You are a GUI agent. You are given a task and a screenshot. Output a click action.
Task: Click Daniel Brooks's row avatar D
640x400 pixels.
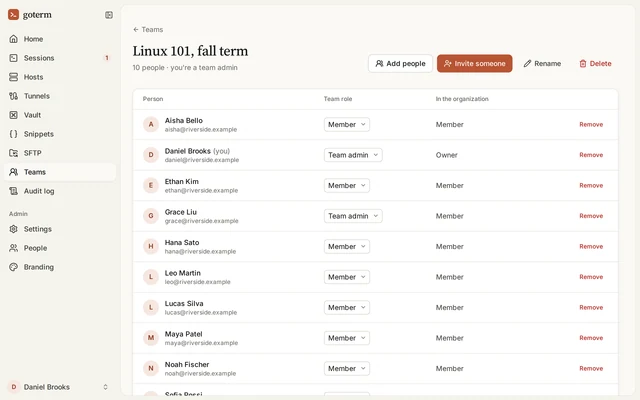[x=151, y=155]
